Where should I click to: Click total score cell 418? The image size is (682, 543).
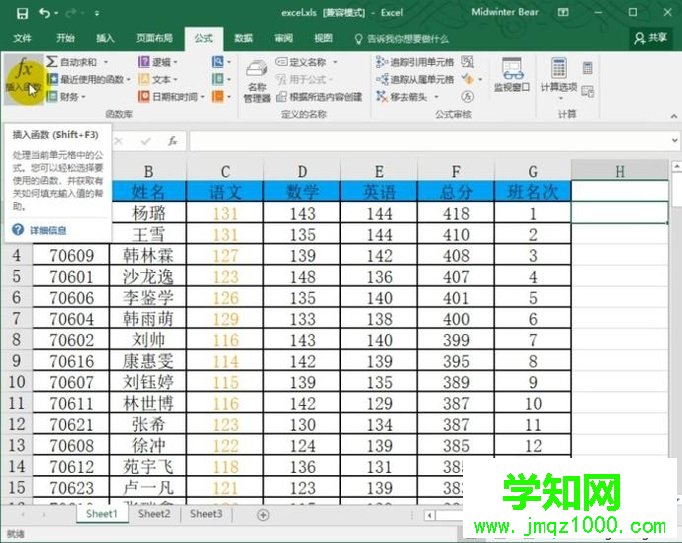(x=456, y=213)
